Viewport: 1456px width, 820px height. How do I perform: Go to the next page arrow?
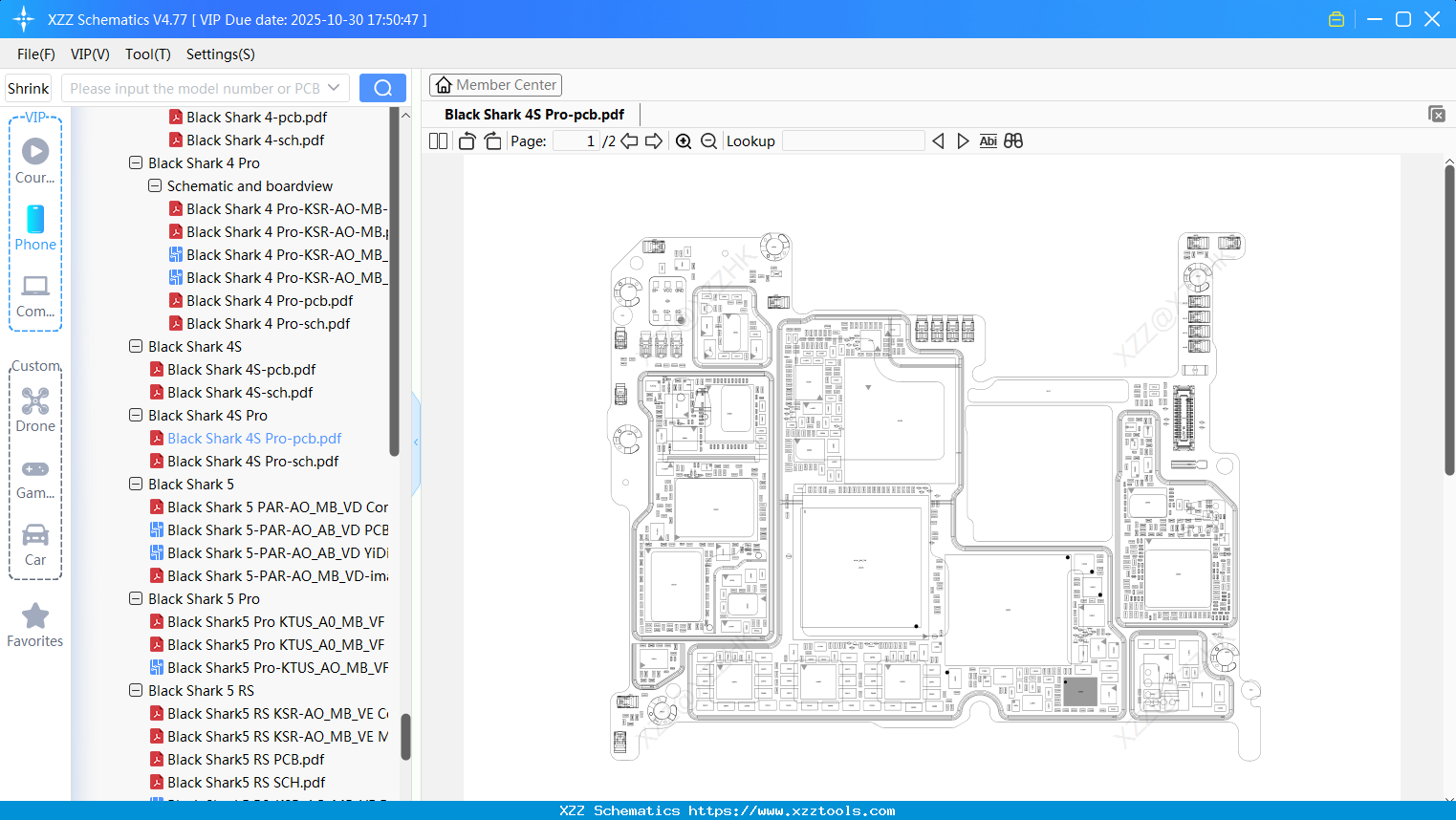point(654,141)
